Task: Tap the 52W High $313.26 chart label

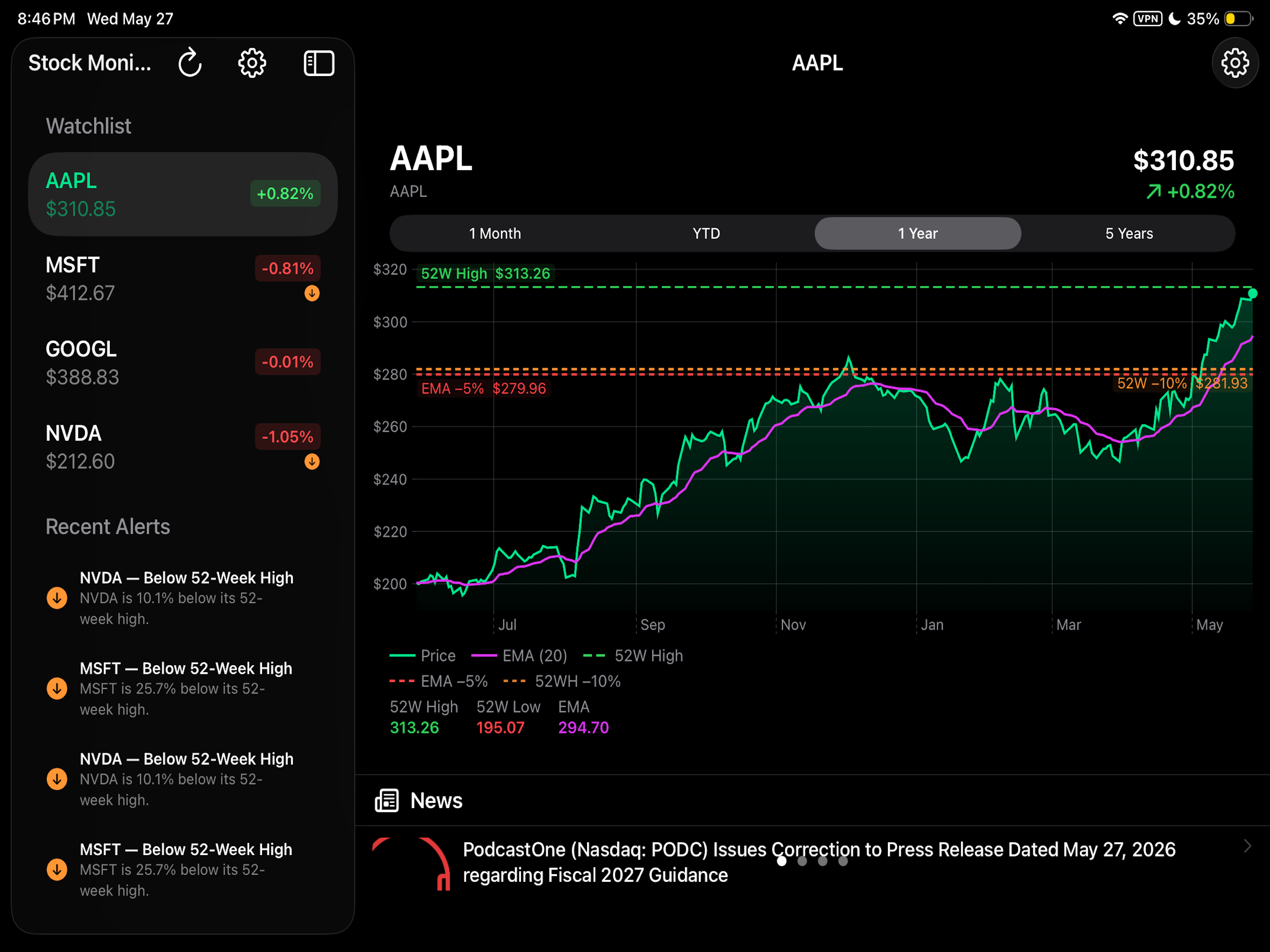Action: [486, 273]
